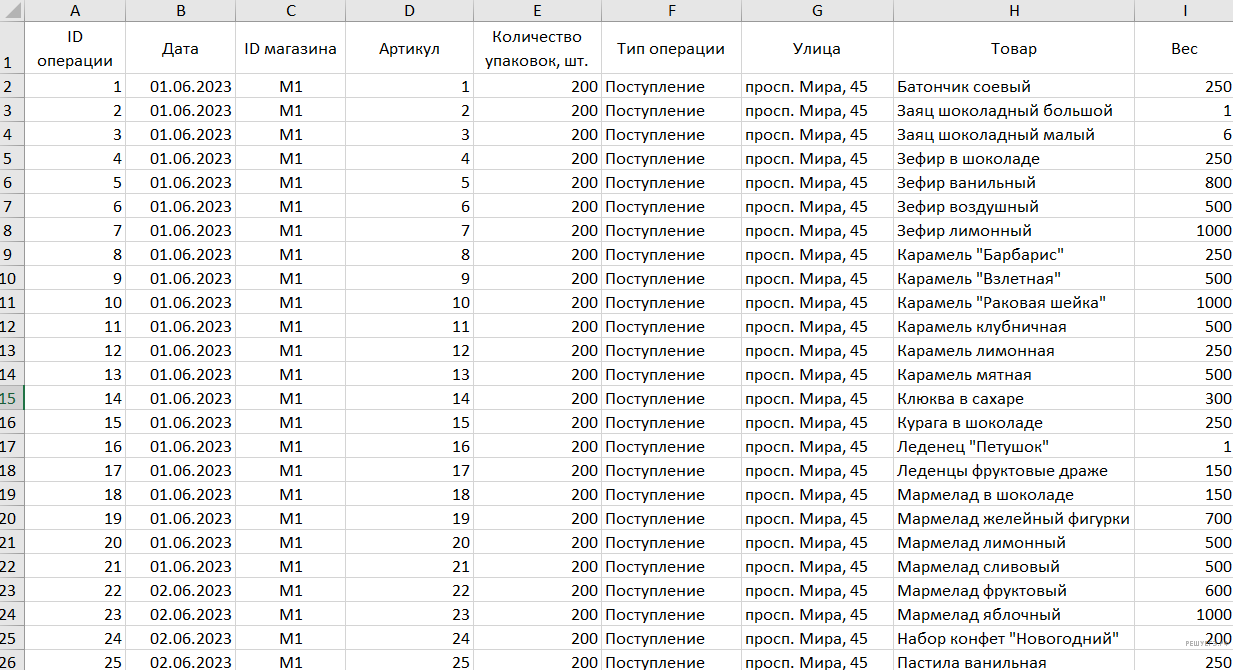This screenshot has height=670, width=1233.
Task: Click row 15 header number
Action: click(x=10, y=399)
